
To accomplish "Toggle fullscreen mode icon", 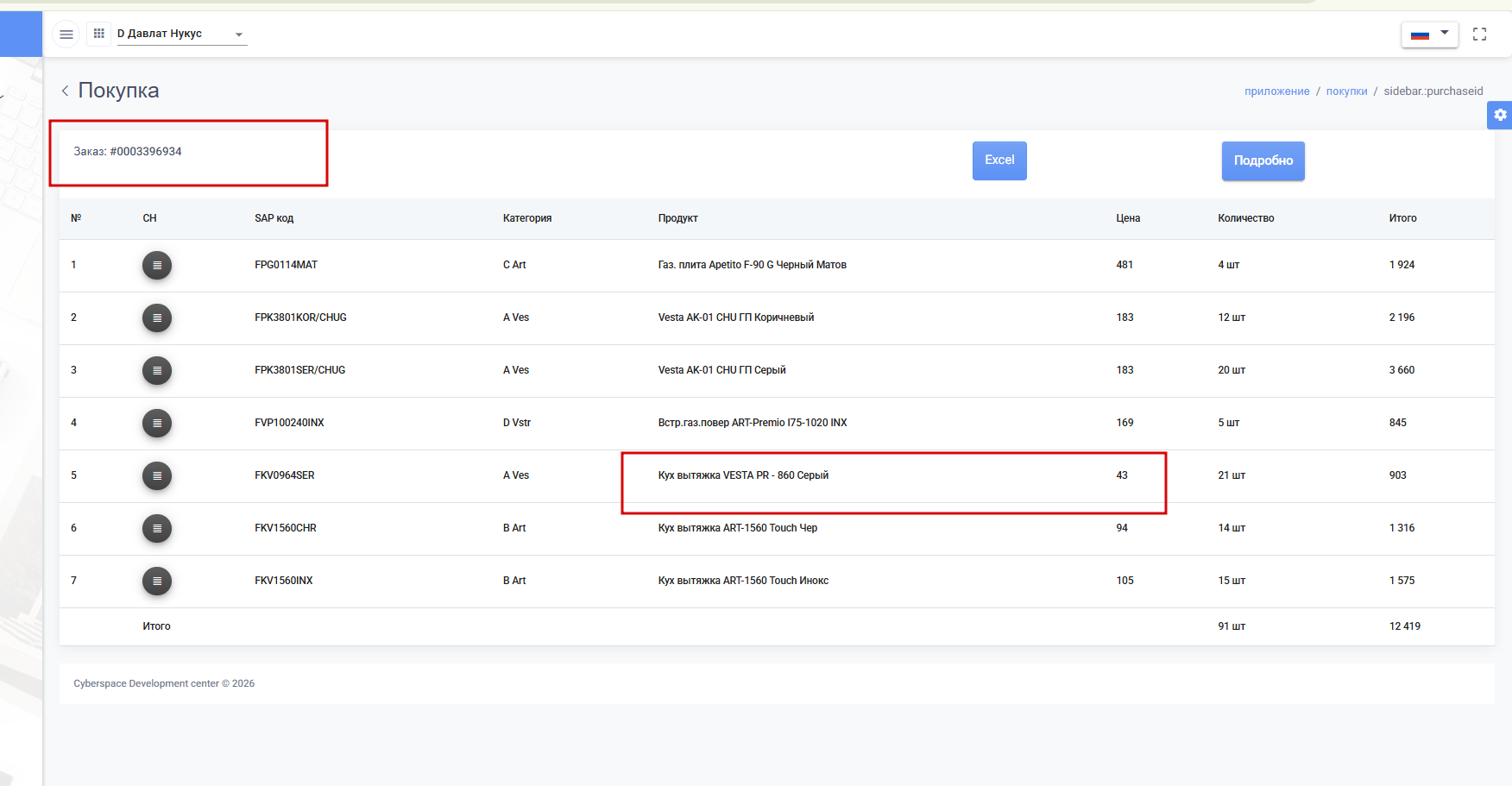I will click(x=1479, y=35).
